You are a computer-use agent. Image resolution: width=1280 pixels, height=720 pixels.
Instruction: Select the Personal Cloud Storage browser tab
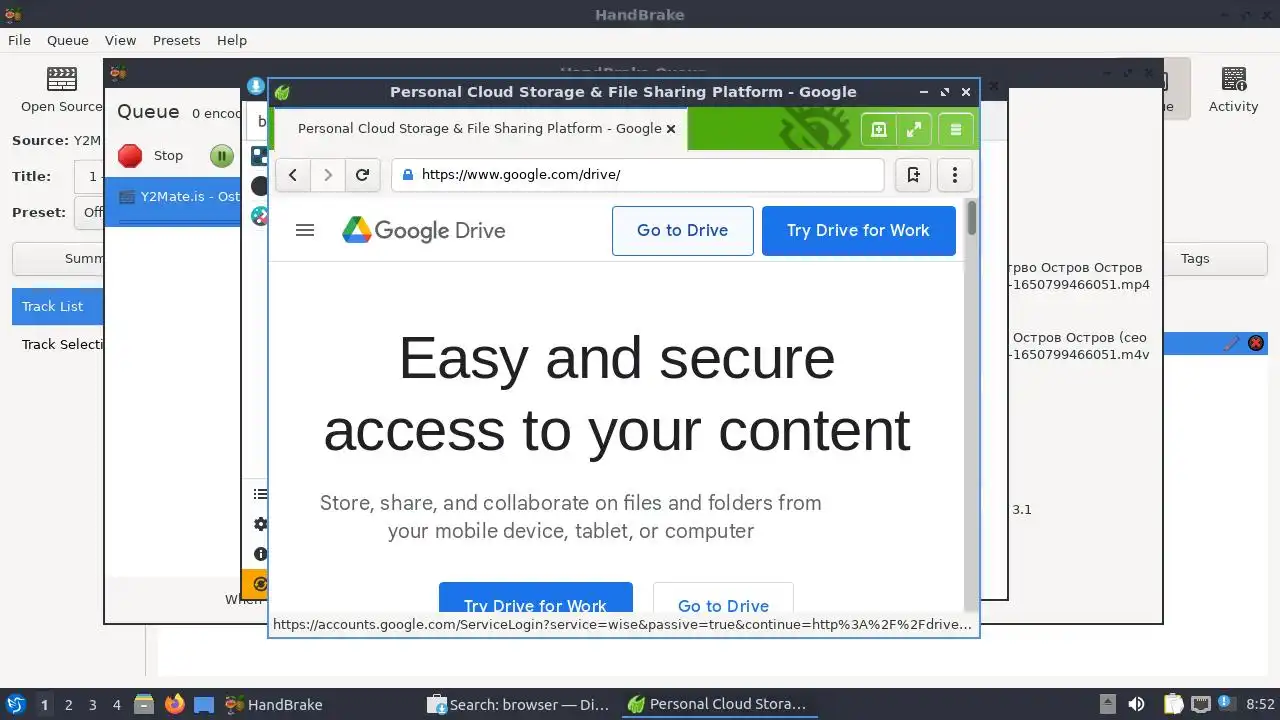479,129
